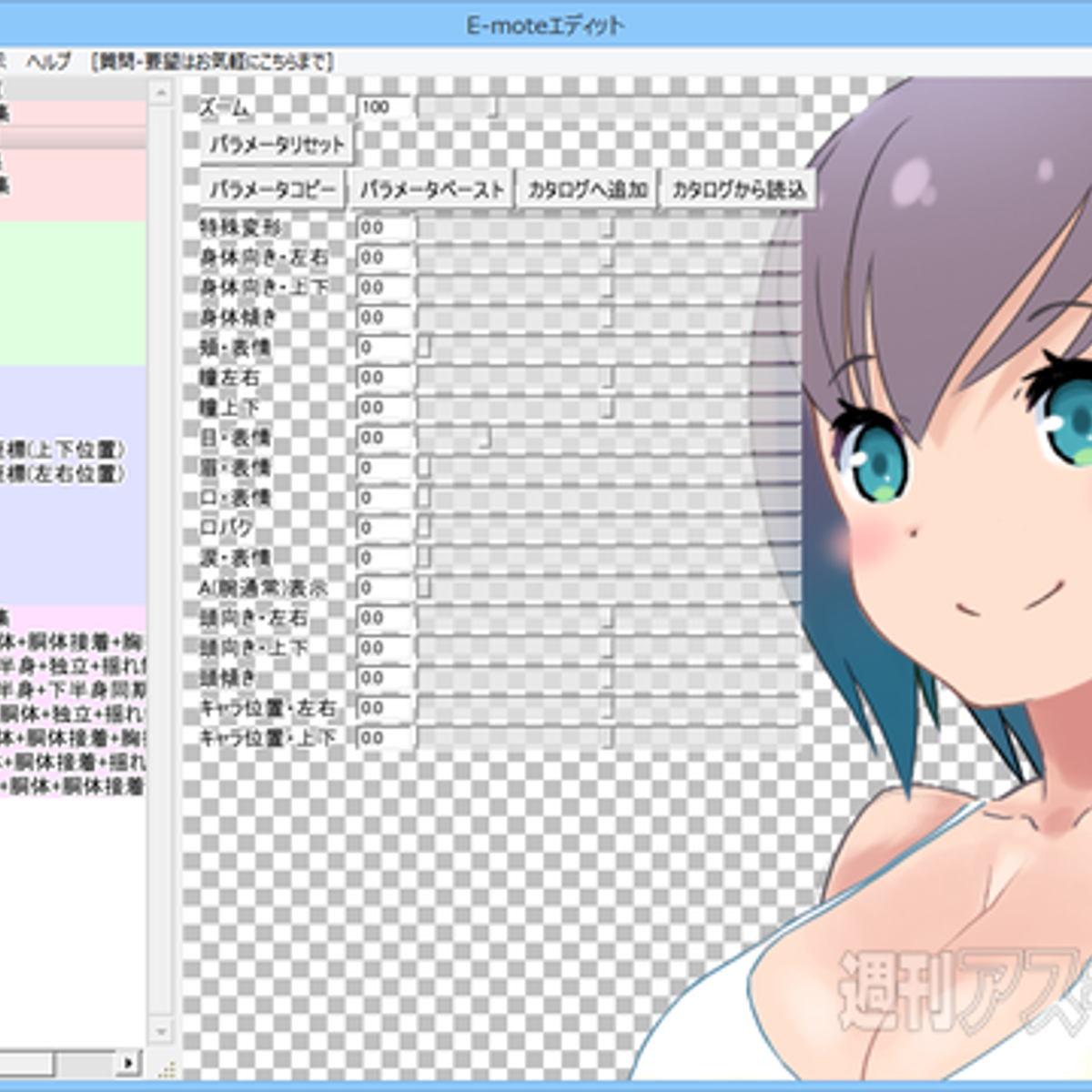
Task: Click the ズーム value field showing 100
Action: [382, 106]
